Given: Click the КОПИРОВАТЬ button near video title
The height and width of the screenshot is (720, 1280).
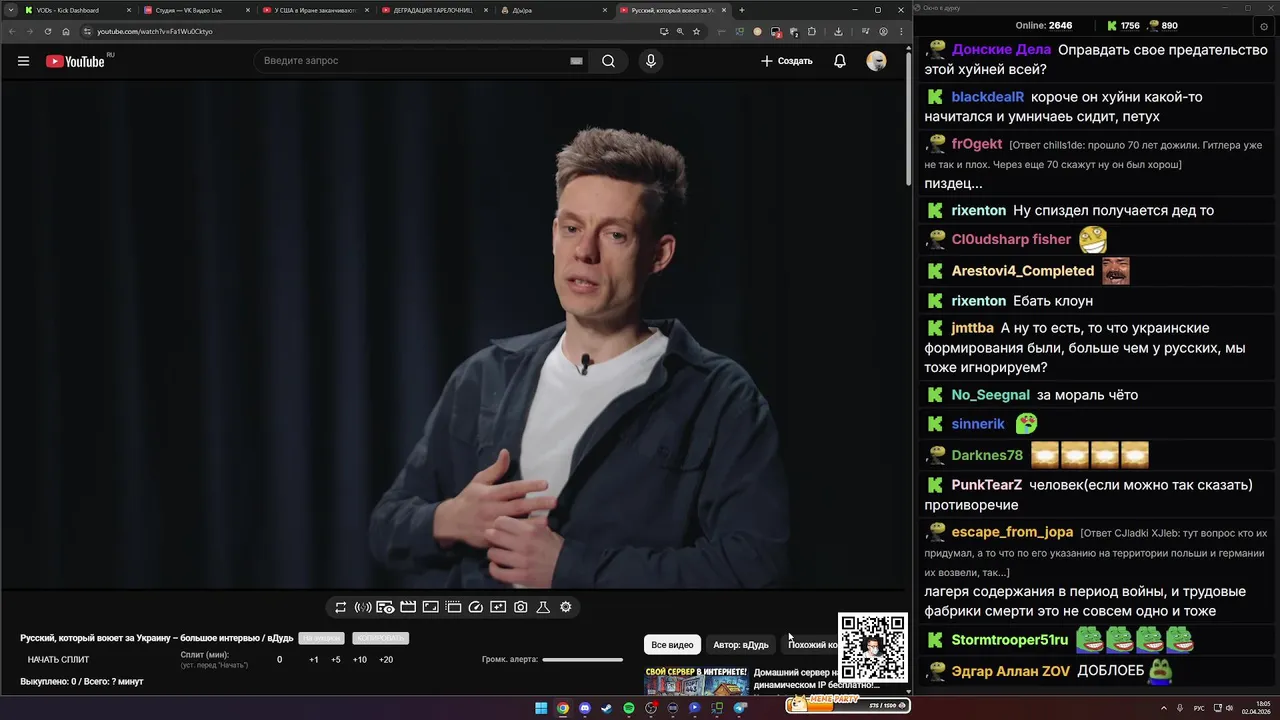Looking at the screenshot, I should click(x=380, y=638).
